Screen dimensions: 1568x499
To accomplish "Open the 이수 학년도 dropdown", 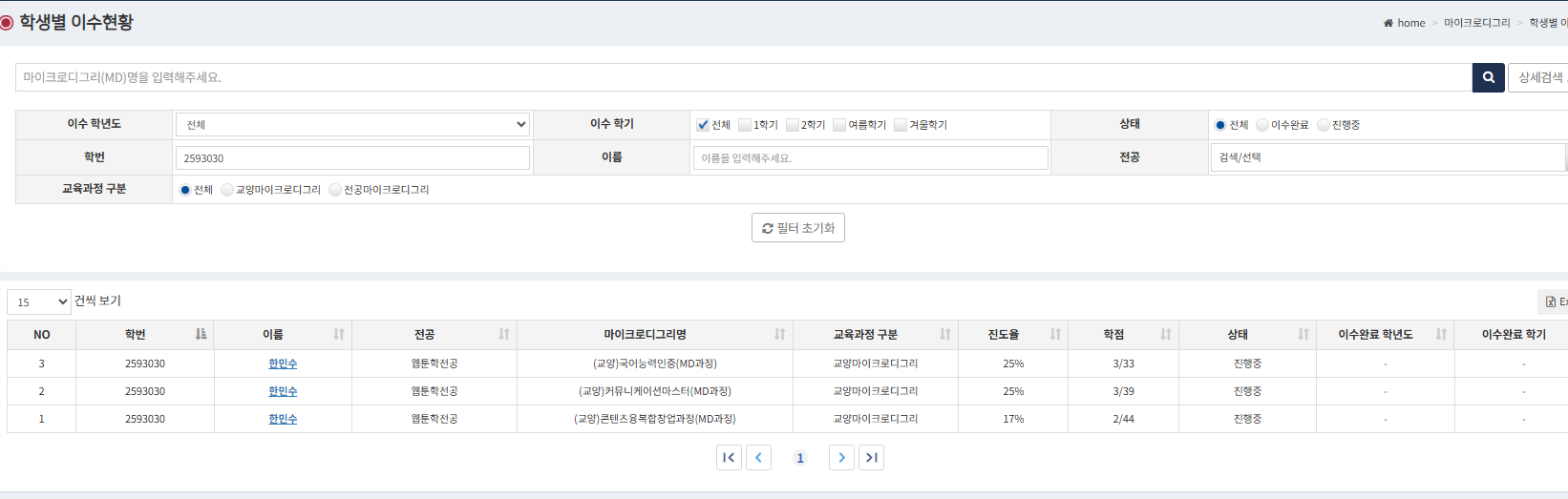I will [352, 124].
